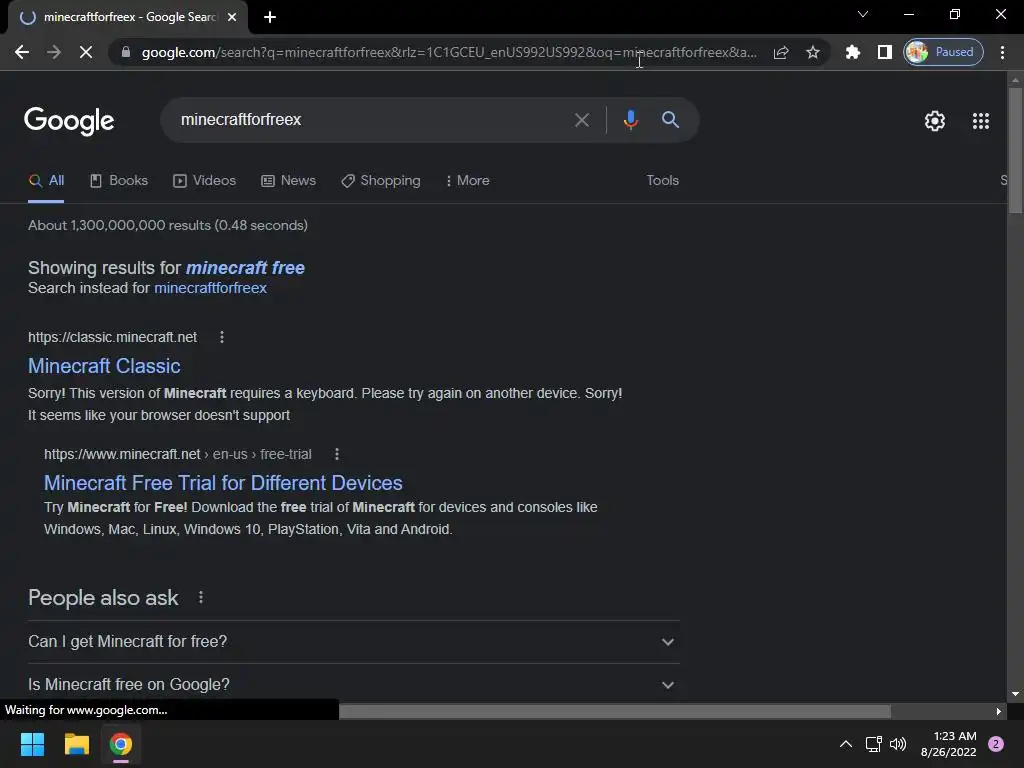Image resolution: width=1024 pixels, height=768 pixels.
Task: Open Chrome's three-dot menu
Action: pyautogui.click(x=1002, y=52)
